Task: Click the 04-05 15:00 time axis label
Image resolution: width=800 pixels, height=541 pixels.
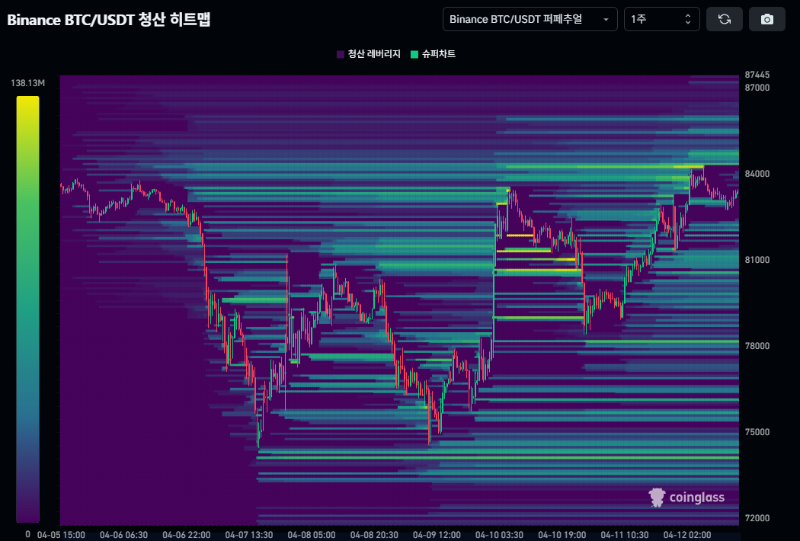Action: (x=61, y=535)
